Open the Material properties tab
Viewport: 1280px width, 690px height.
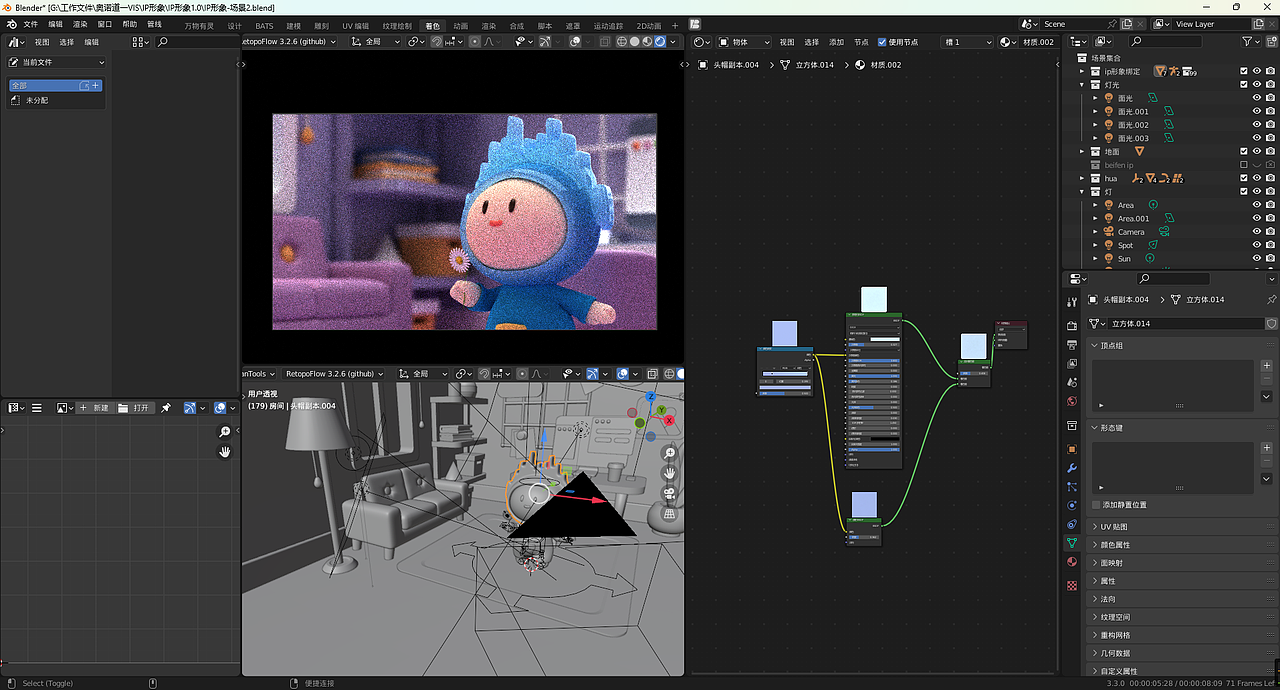click(x=1072, y=563)
